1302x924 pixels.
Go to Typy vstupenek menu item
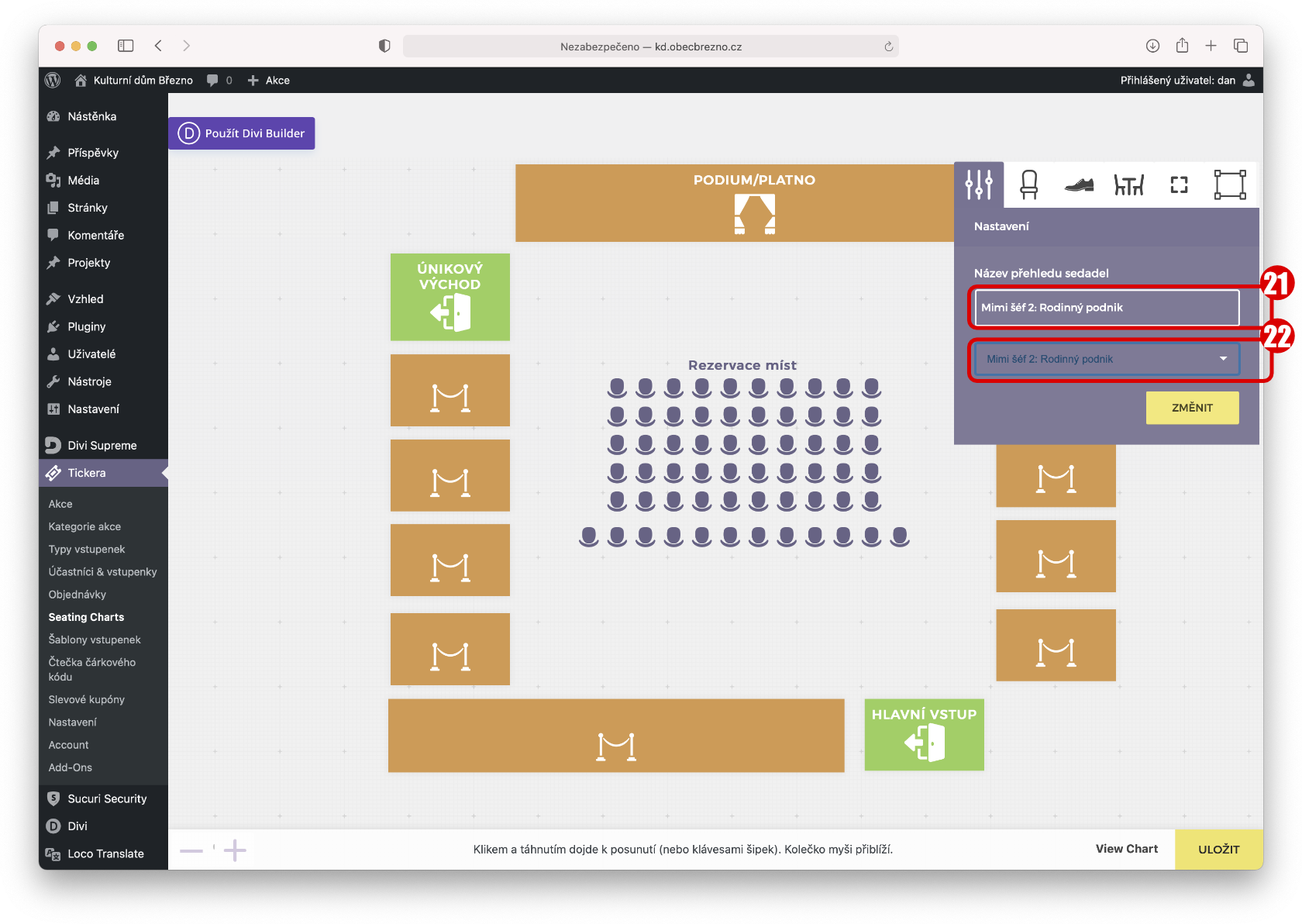(87, 549)
